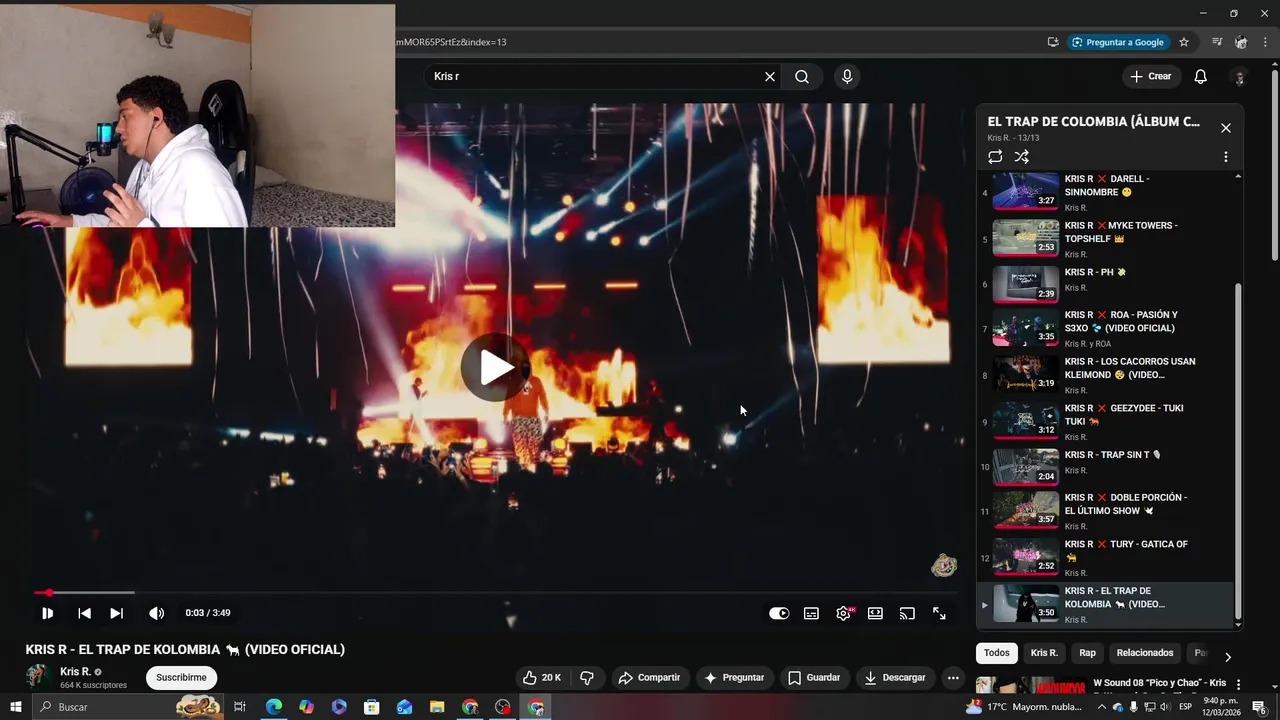Open Kris R. channel avatar below title
This screenshot has width=1280, height=720.
(39, 677)
